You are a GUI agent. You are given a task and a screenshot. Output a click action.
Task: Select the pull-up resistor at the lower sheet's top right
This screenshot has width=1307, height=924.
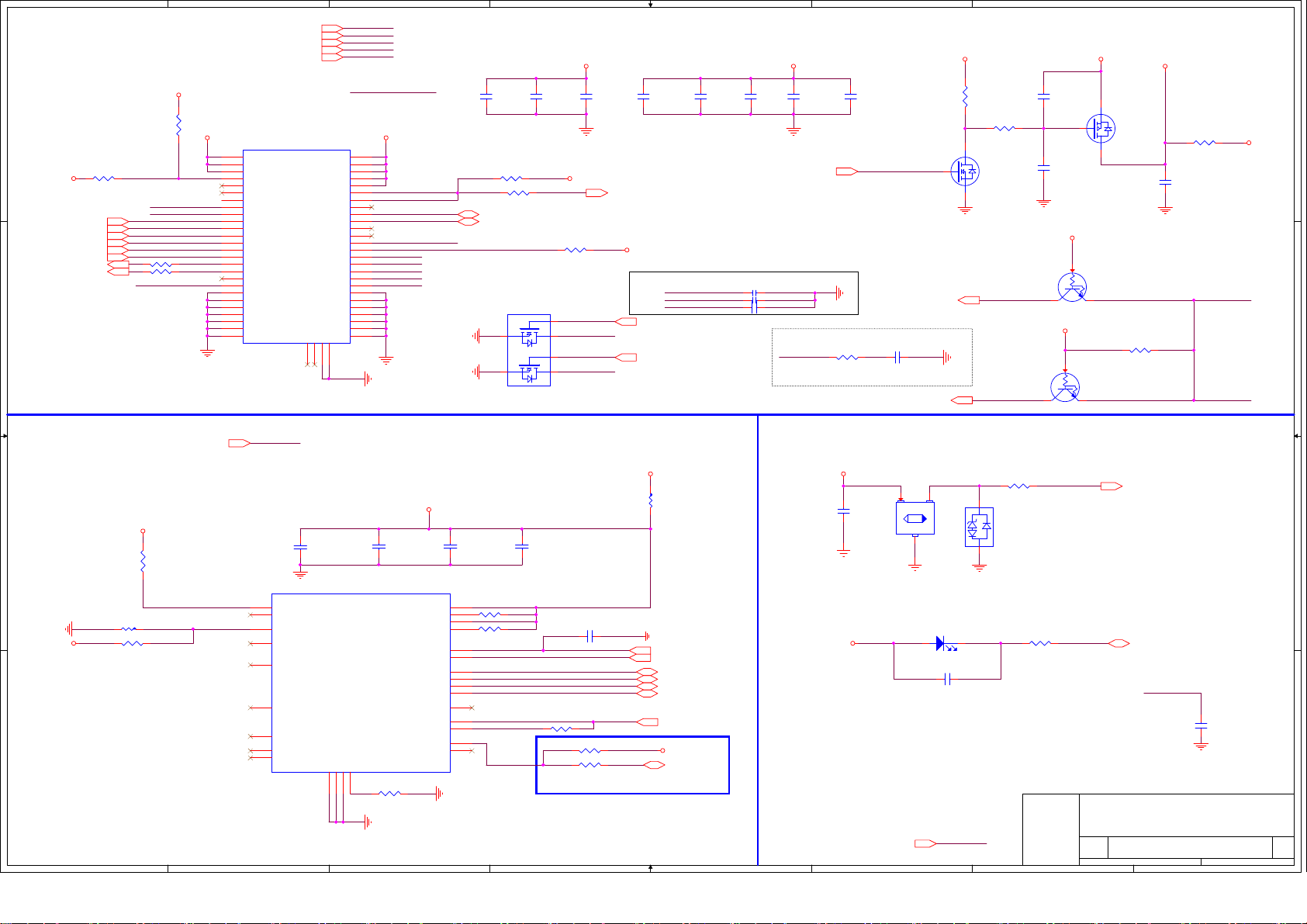click(x=651, y=500)
